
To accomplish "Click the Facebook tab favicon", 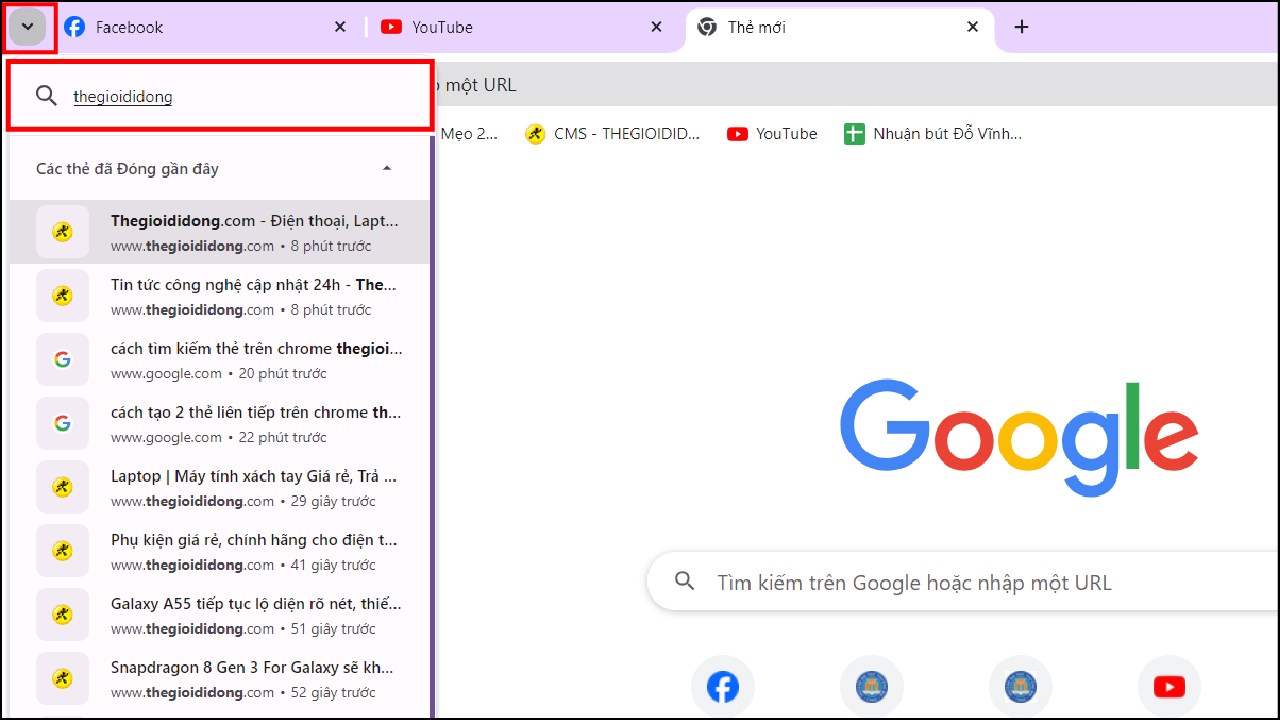I will click(74, 27).
